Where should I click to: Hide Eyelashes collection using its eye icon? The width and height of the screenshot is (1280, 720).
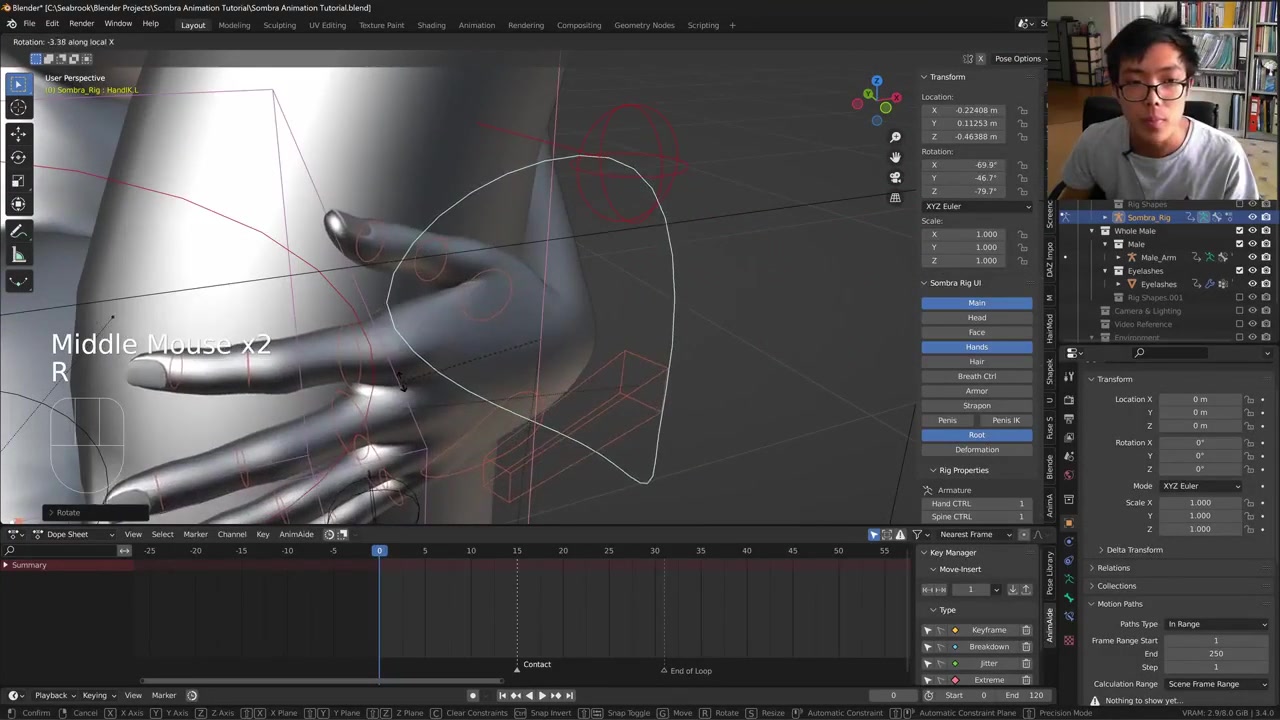1252,271
